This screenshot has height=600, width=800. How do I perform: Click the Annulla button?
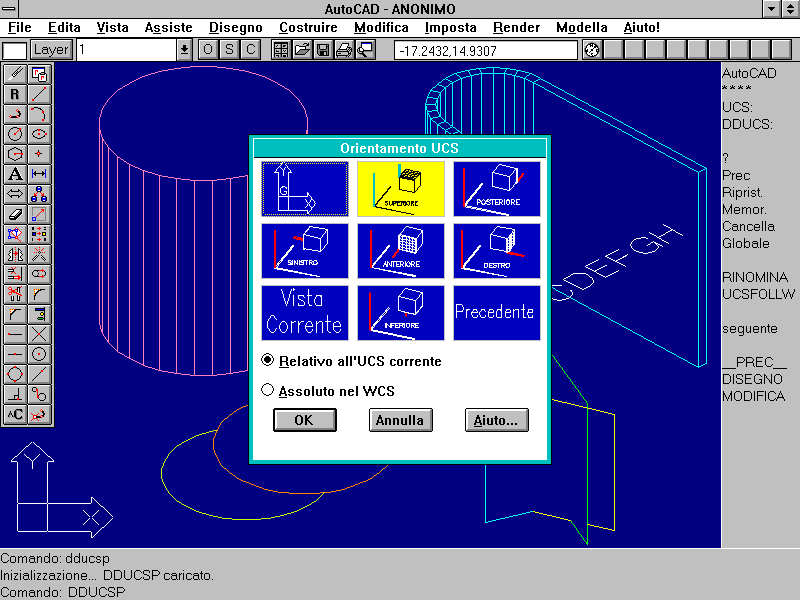tap(401, 420)
